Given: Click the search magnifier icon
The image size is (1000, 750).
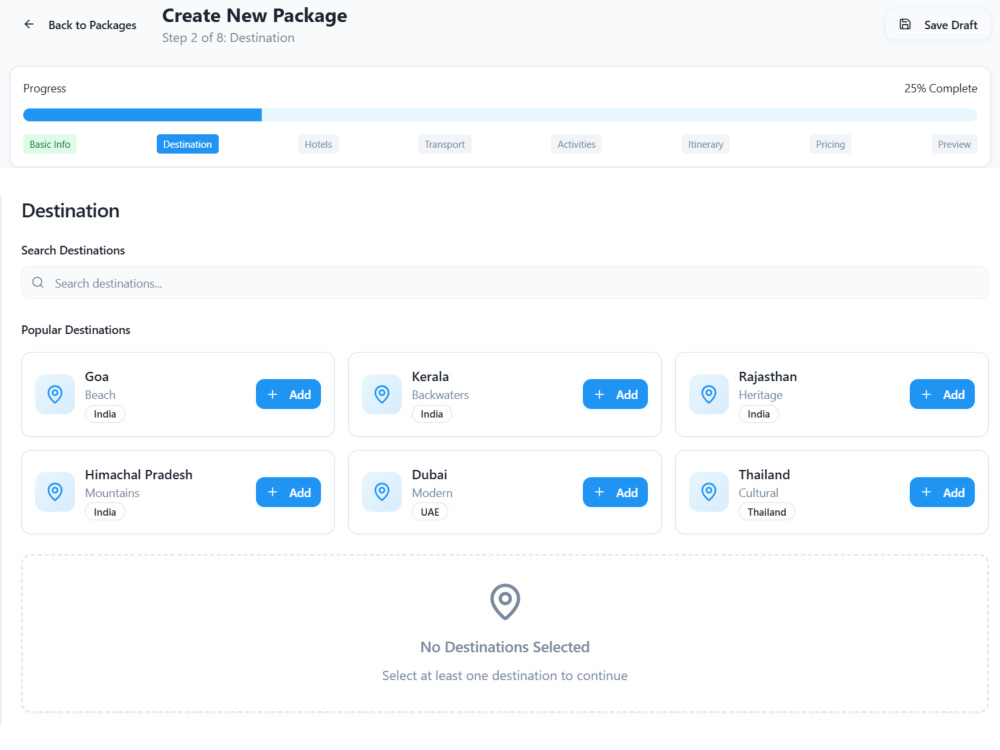Looking at the screenshot, I should tap(38, 283).
